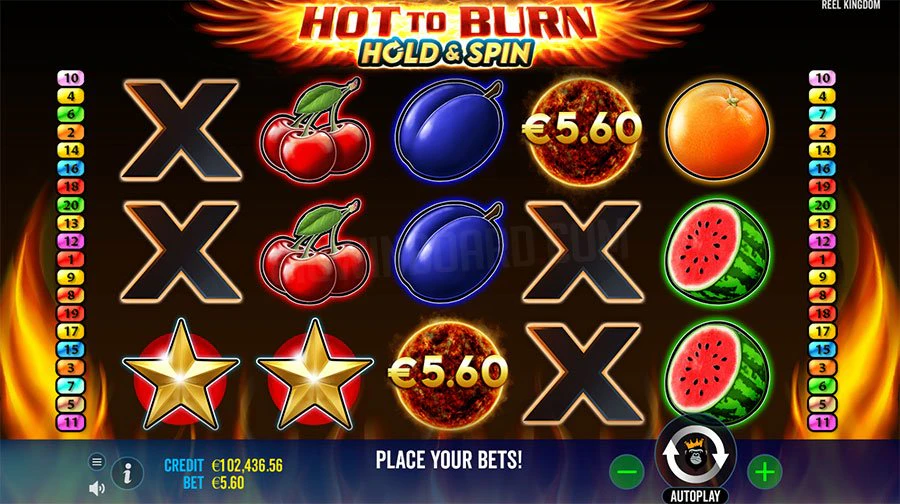Decrease bet with green minus button
This screenshot has height=504, width=900.
[x=627, y=472]
